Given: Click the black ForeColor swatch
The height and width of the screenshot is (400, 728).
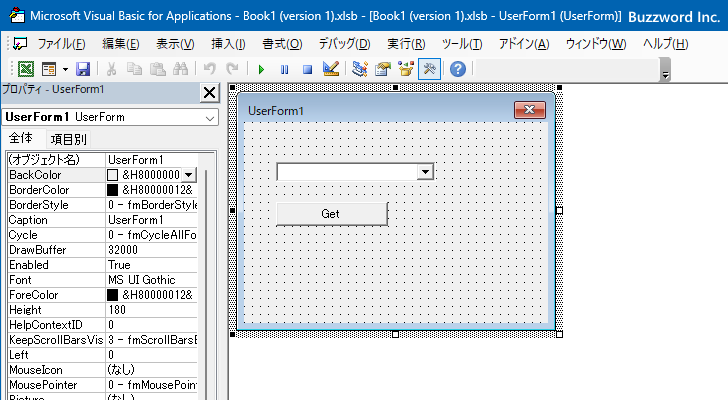Looking at the screenshot, I should click(112, 295).
